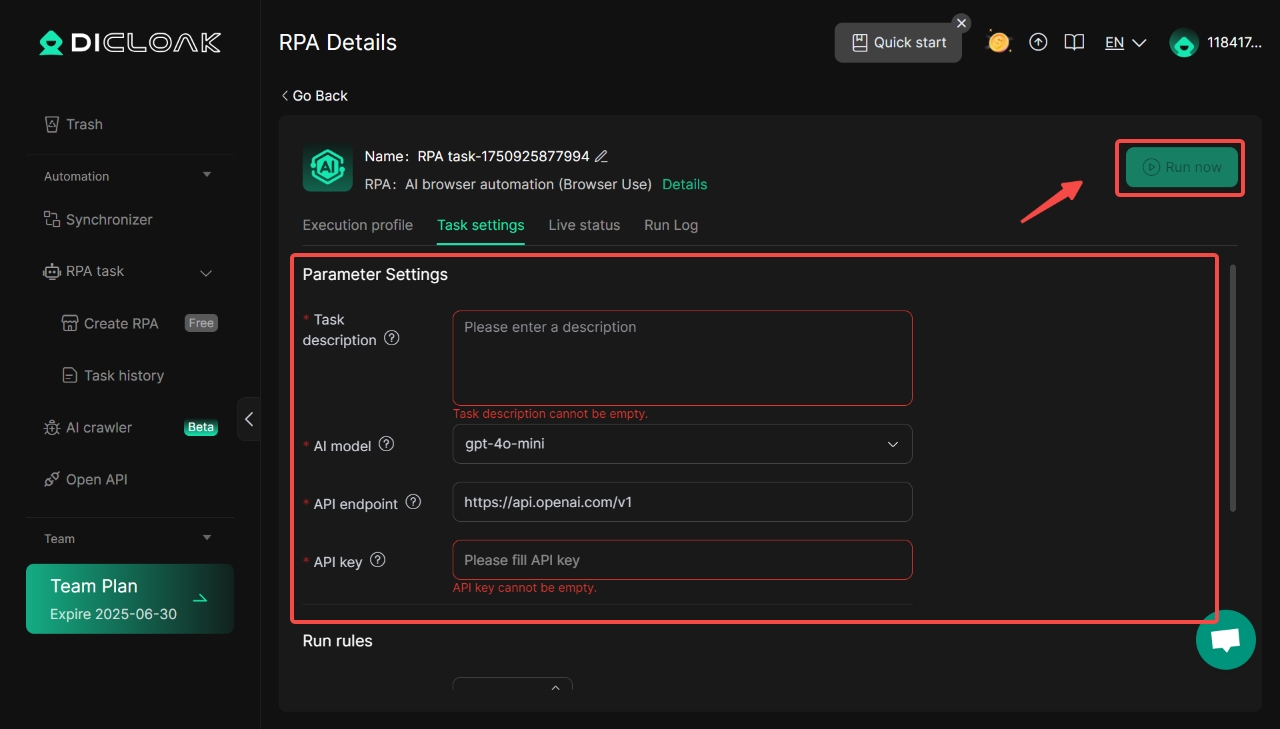Image resolution: width=1280 pixels, height=729 pixels.
Task: Open the AI model gpt-4o-mini dropdown
Action: [x=682, y=444]
